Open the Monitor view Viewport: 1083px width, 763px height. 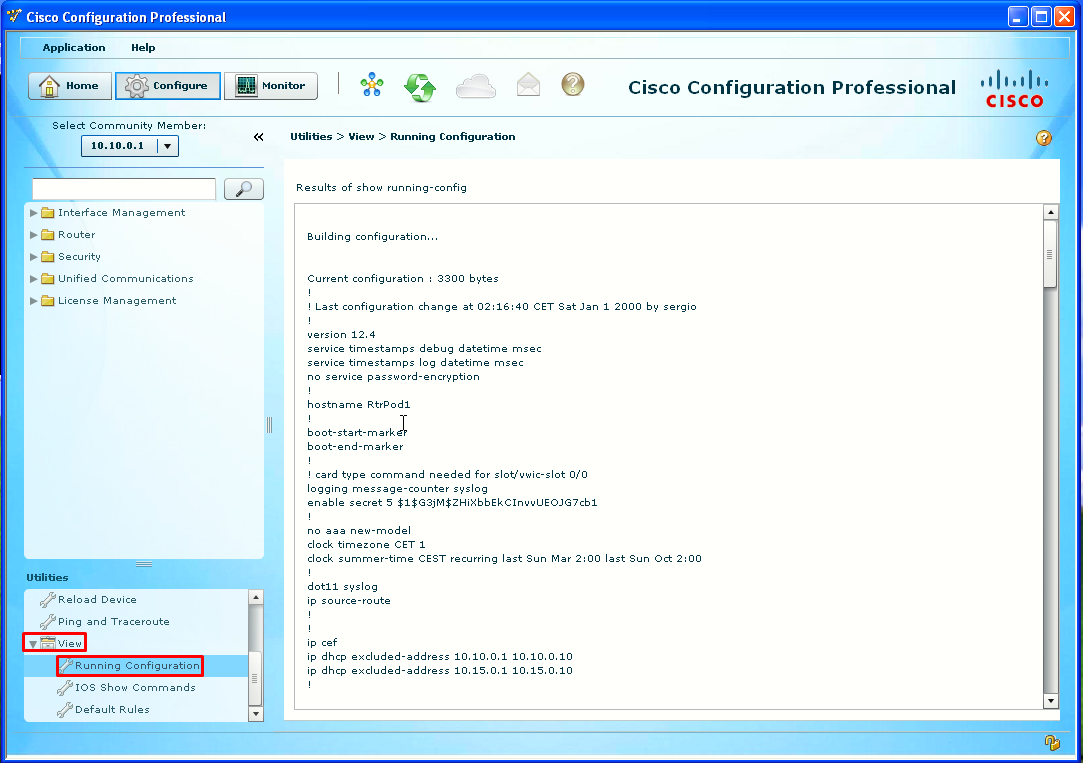tap(271, 86)
